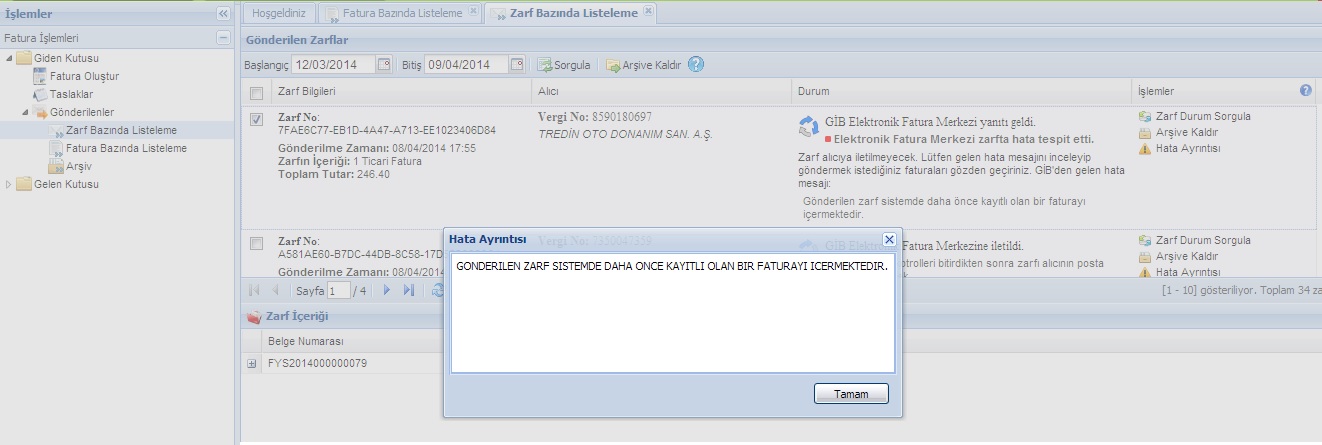The image size is (1322, 445).
Task: Expand the Gelen Kutusu folder
Action: (x=10, y=184)
